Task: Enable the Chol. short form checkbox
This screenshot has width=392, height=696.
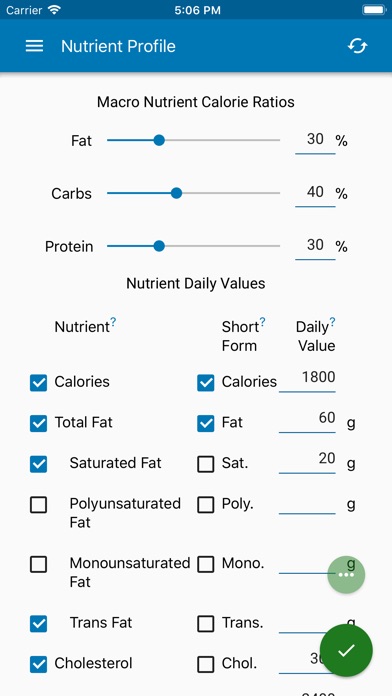Action: pyautogui.click(x=206, y=664)
